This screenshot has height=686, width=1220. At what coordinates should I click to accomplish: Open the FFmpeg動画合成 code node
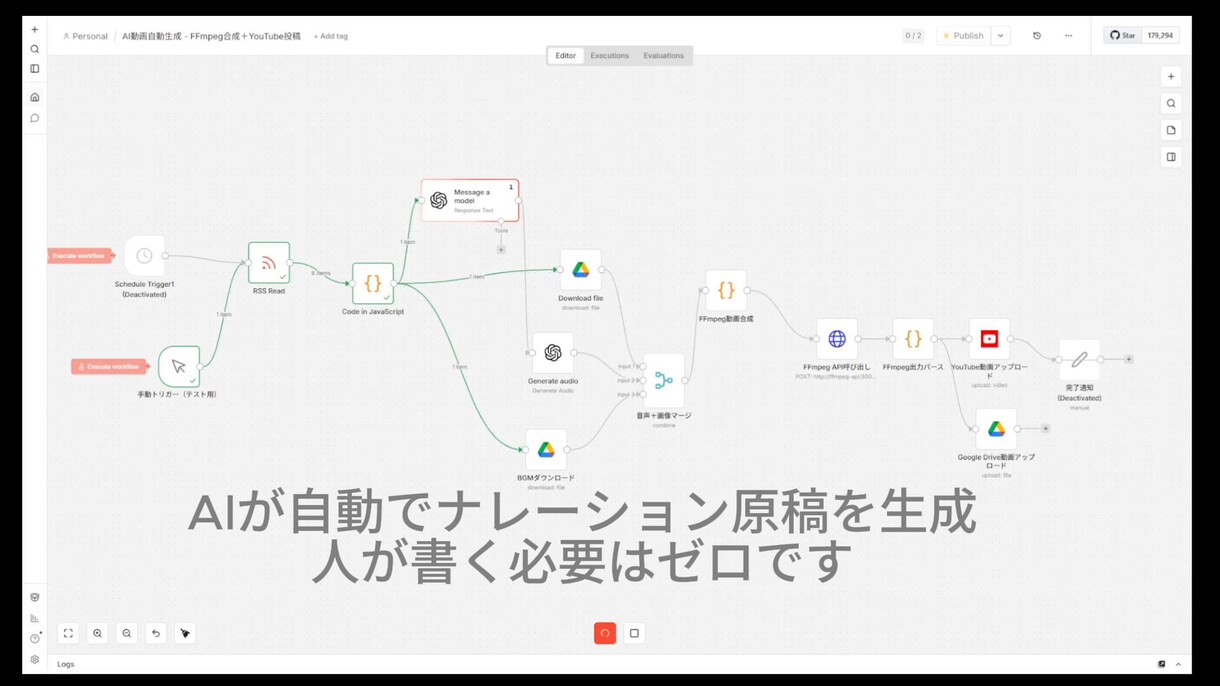pyautogui.click(x=726, y=291)
